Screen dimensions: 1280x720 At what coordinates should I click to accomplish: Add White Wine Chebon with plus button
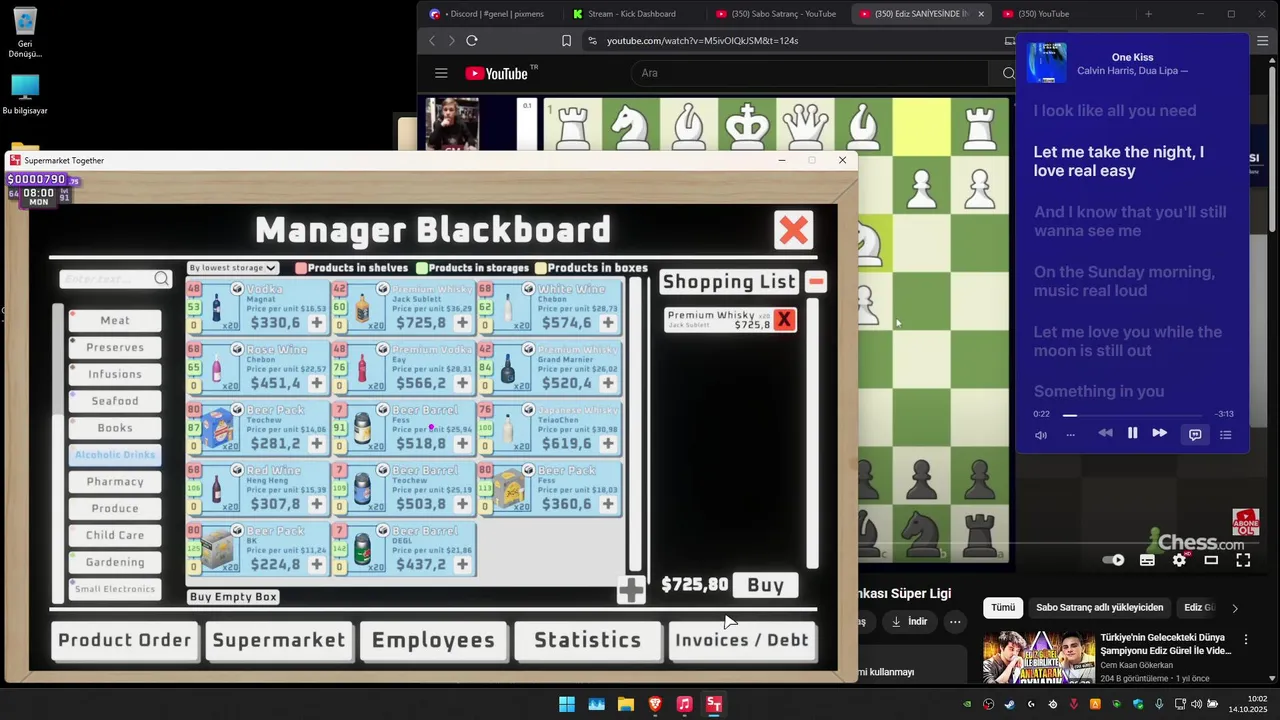coord(608,323)
